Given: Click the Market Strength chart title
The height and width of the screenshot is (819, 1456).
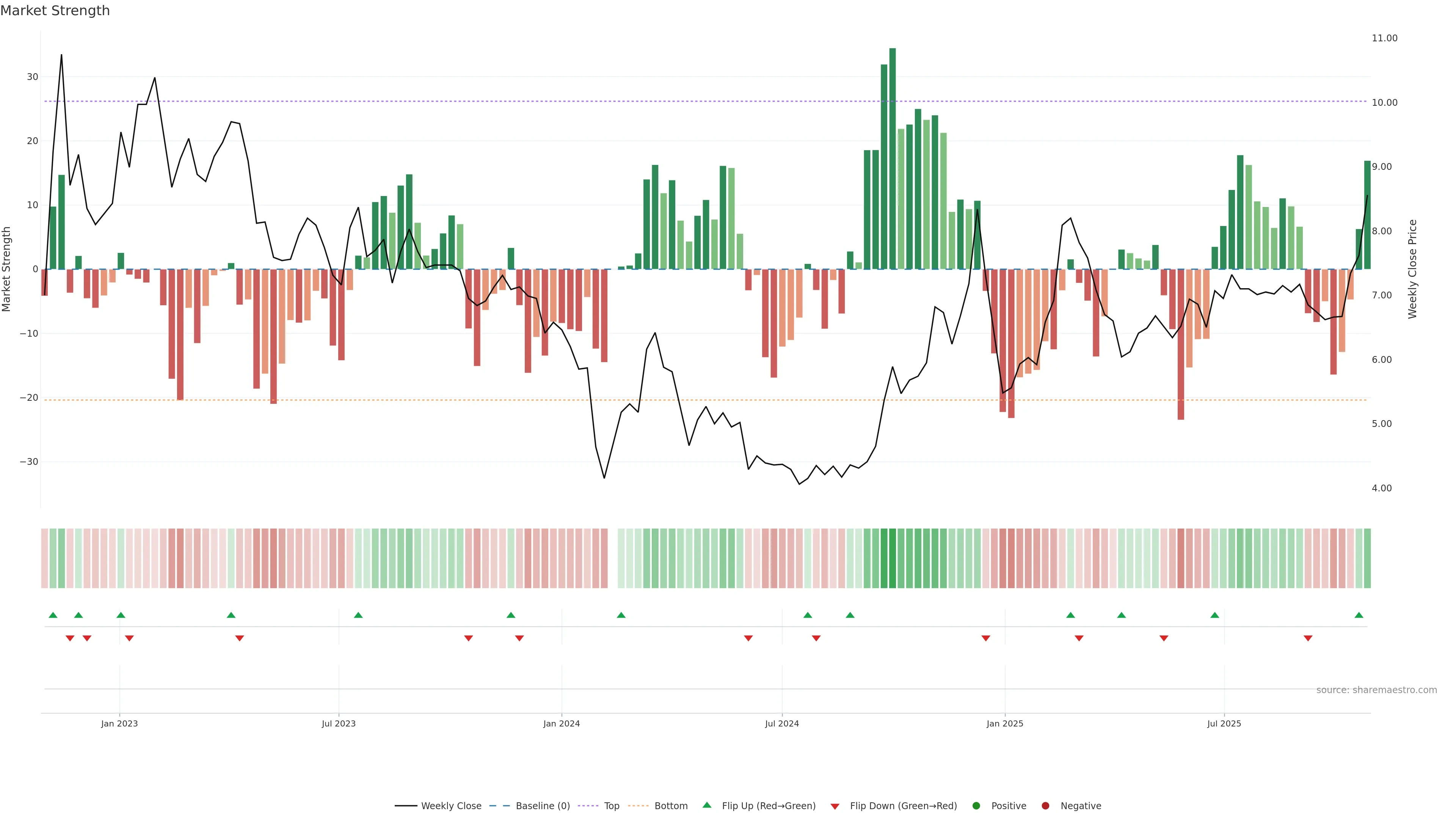Looking at the screenshot, I should click(55, 11).
